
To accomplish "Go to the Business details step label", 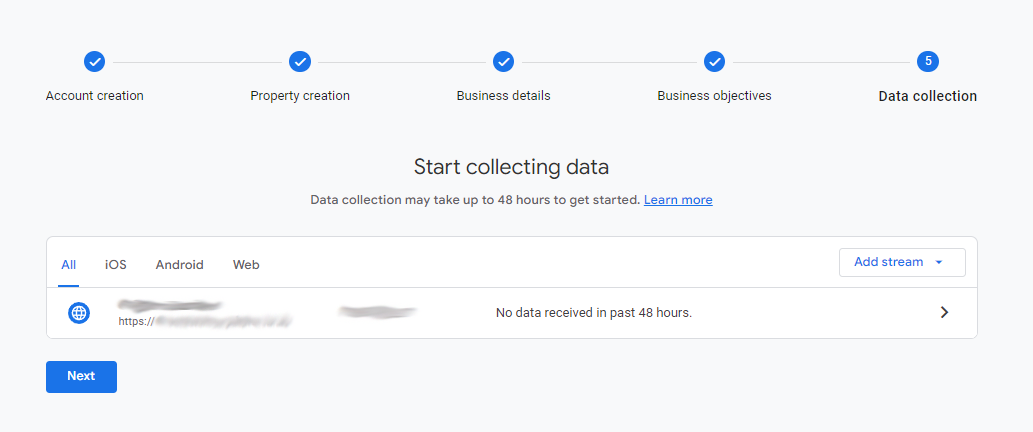I will (x=503, y=96).
